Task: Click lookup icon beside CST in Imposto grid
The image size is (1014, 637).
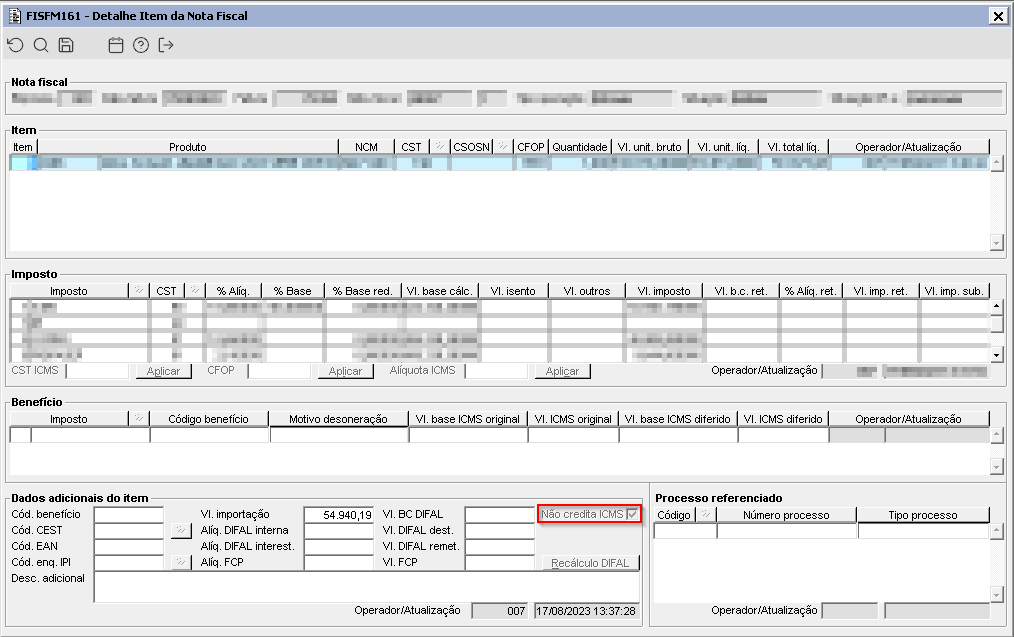Action: [x=195, y=291]
